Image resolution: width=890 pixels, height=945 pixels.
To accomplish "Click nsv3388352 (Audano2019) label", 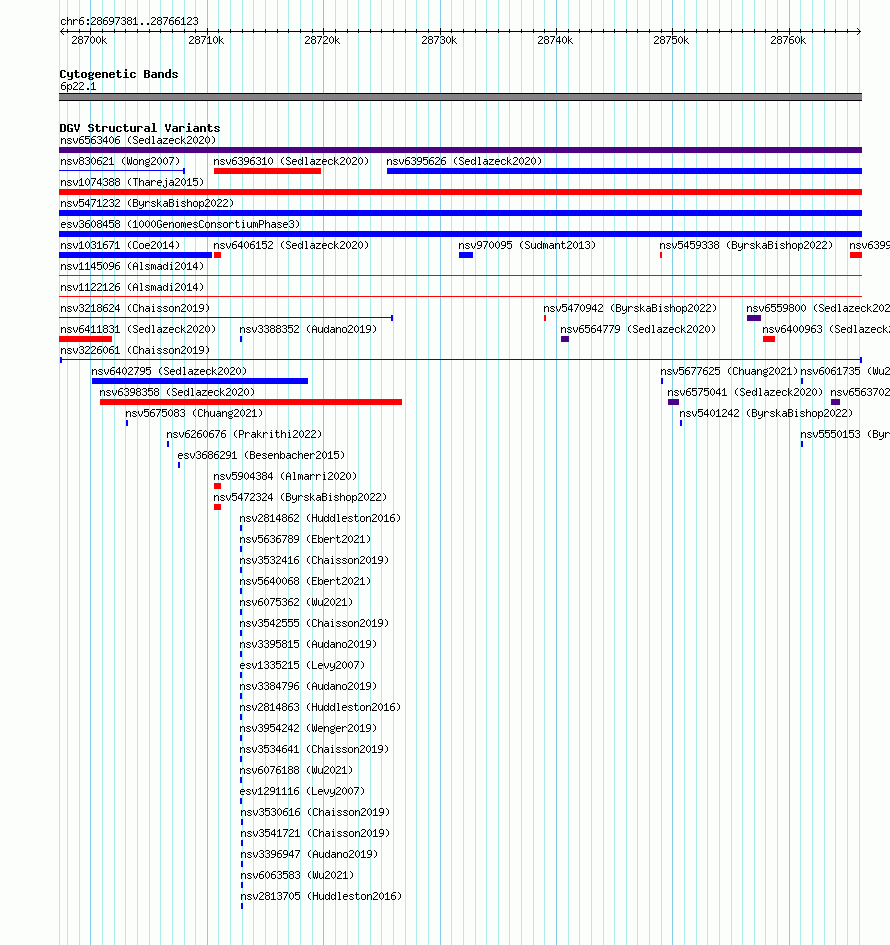I will (x=308, y=330).
